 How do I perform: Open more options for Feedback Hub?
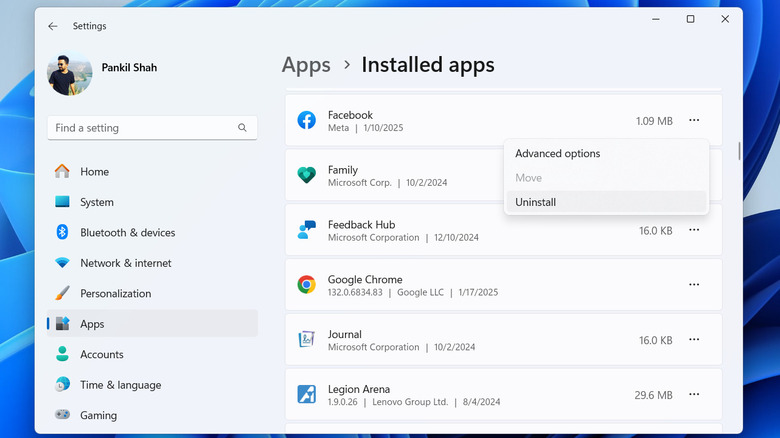[693, 230]
